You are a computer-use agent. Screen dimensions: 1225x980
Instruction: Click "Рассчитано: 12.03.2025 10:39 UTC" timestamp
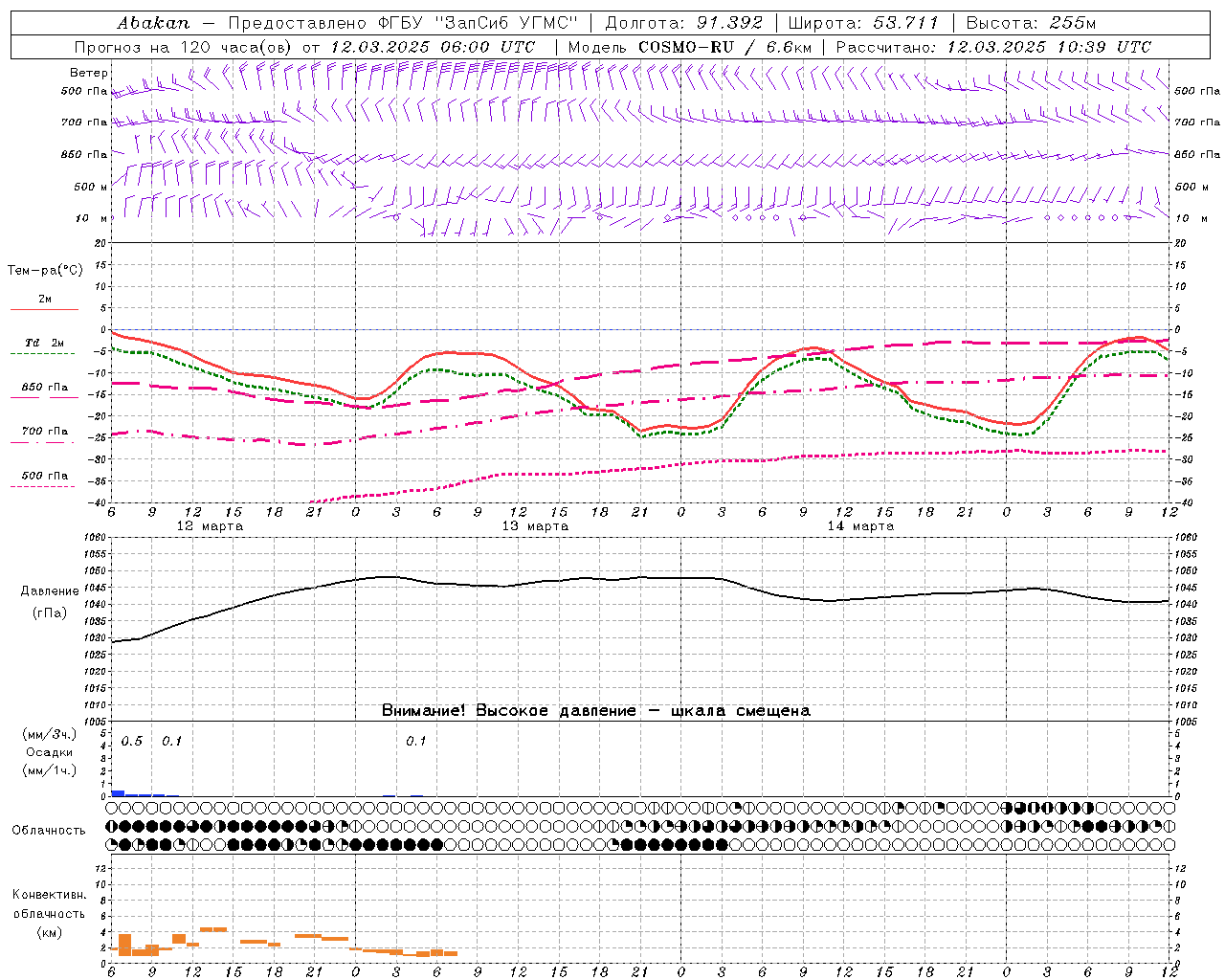click(992, 47)
